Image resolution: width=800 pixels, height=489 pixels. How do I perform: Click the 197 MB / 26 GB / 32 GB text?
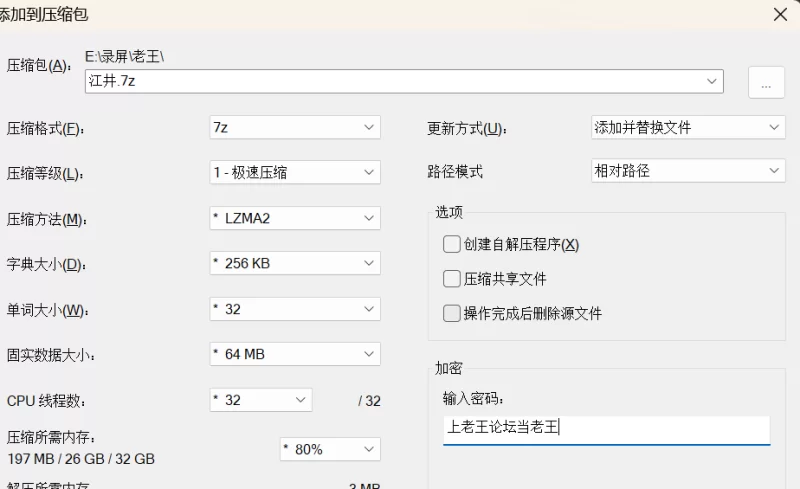[81, 459]
